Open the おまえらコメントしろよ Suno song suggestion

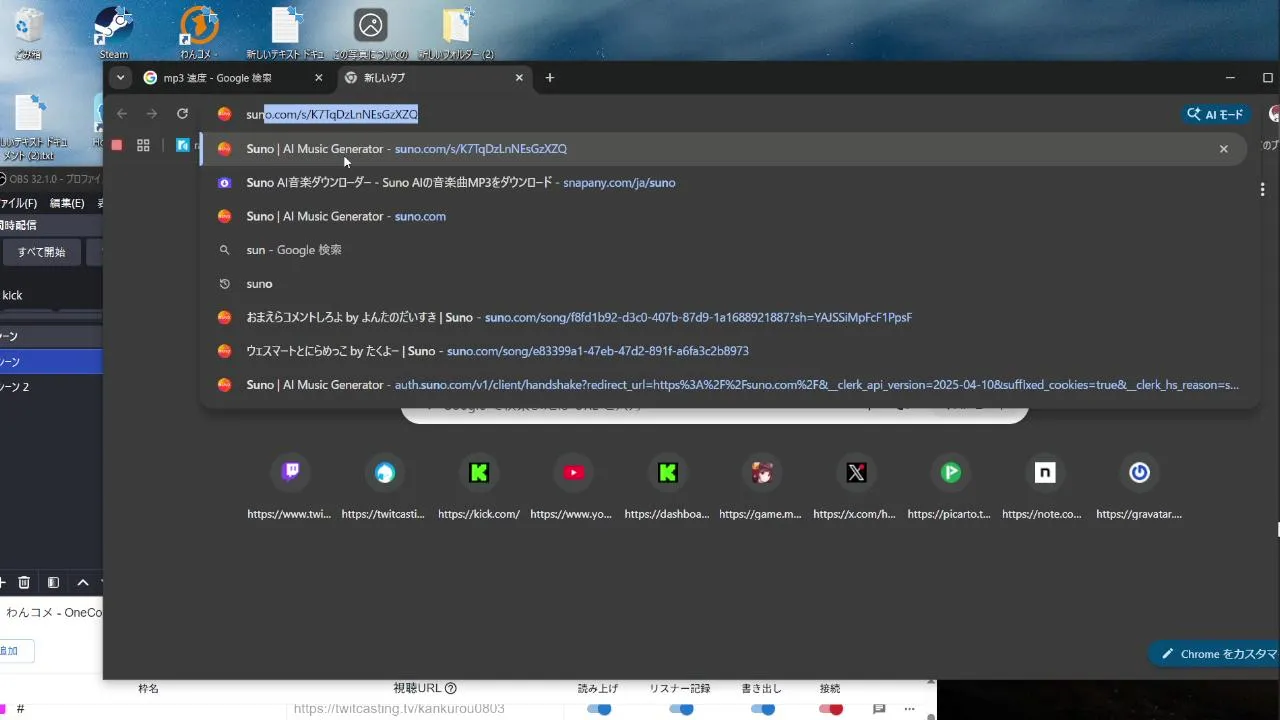click(725, 317)
